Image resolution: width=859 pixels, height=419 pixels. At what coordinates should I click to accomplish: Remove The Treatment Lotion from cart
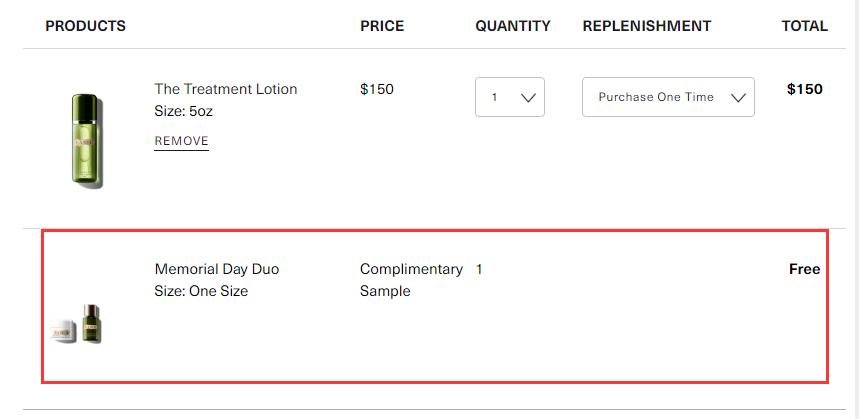pos(181,141)
